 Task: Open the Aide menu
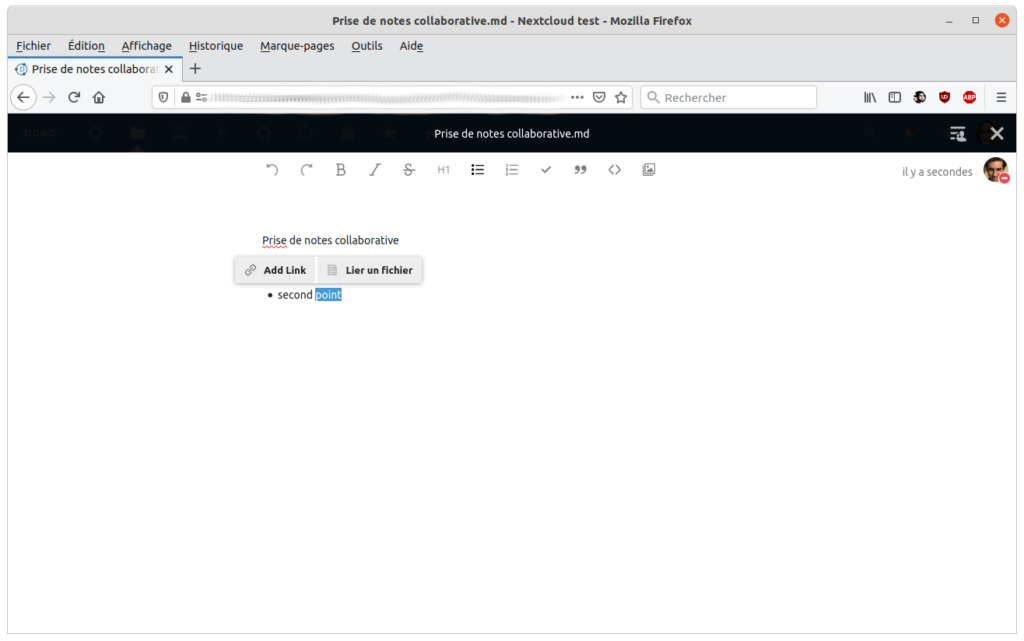point(411,46)
